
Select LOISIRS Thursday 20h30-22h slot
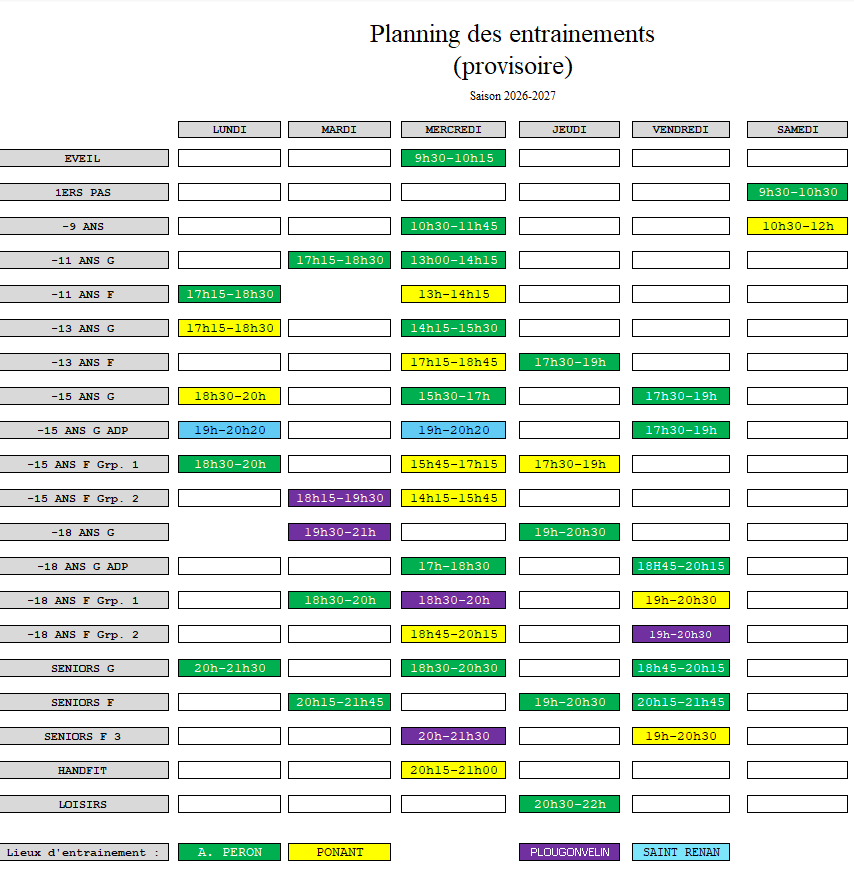569,804
